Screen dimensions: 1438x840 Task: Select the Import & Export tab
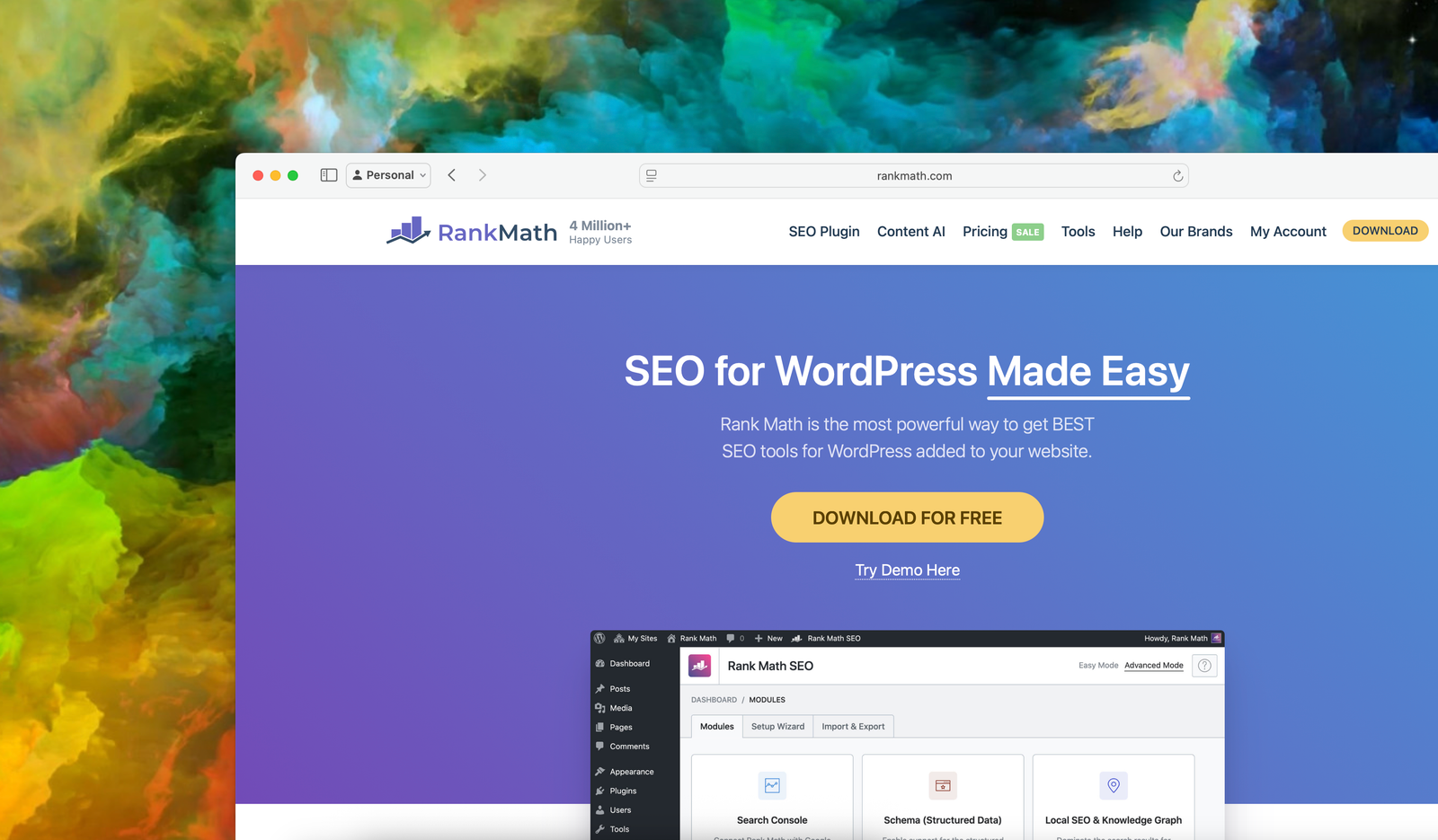coord(853,727)
